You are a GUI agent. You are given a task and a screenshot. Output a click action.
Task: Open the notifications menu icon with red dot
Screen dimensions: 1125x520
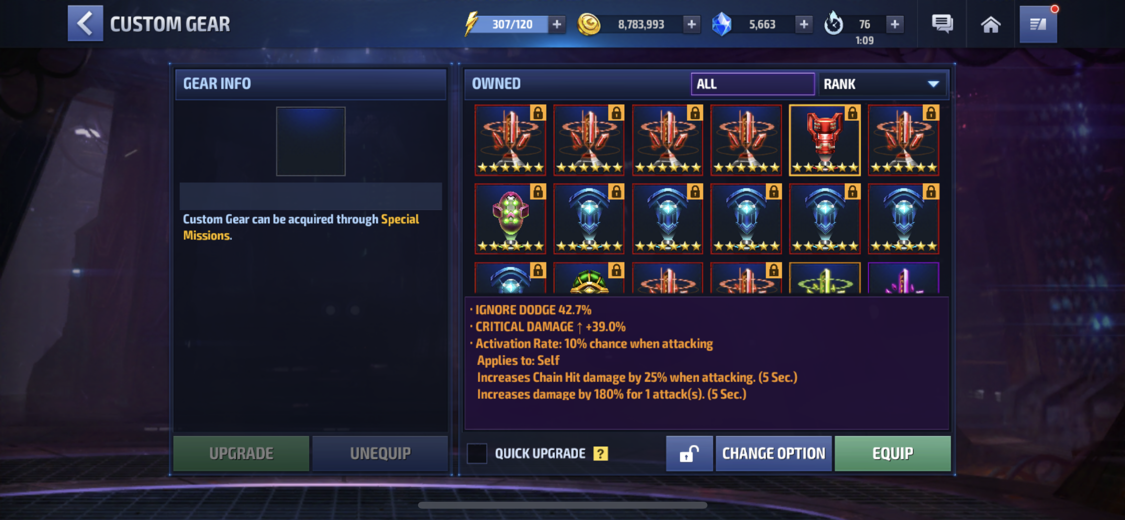pos(1038,24)
